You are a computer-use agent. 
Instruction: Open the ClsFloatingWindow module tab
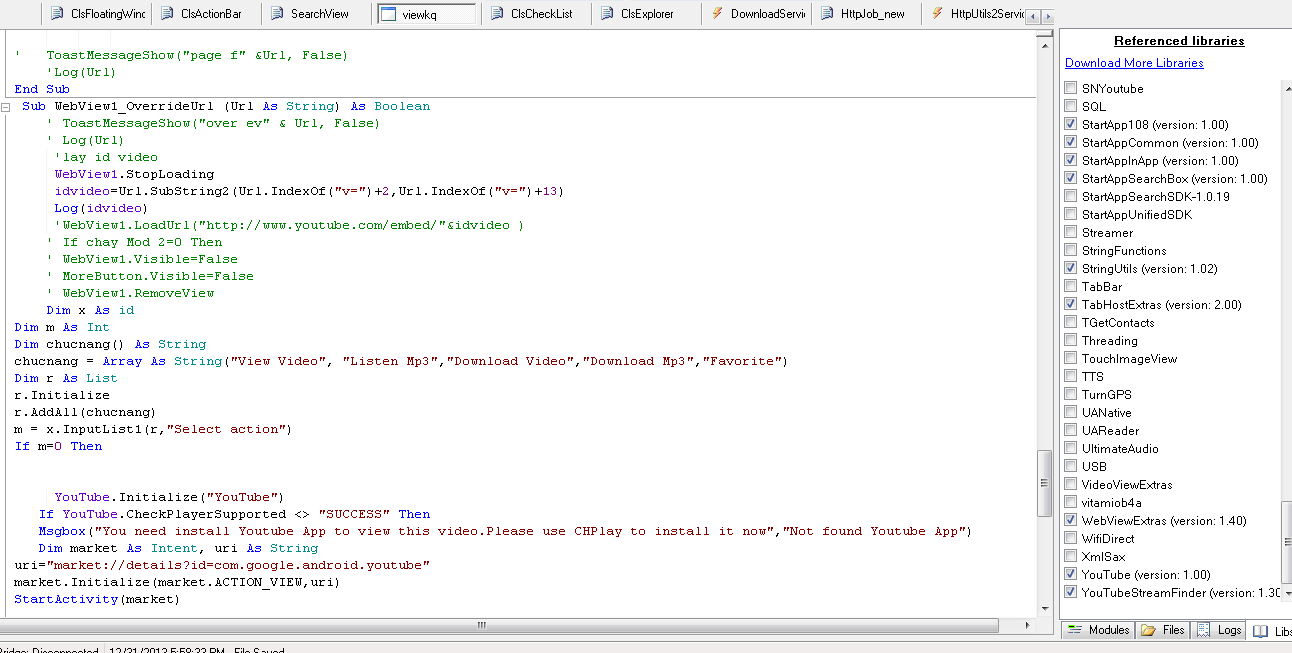pos(97,14)
